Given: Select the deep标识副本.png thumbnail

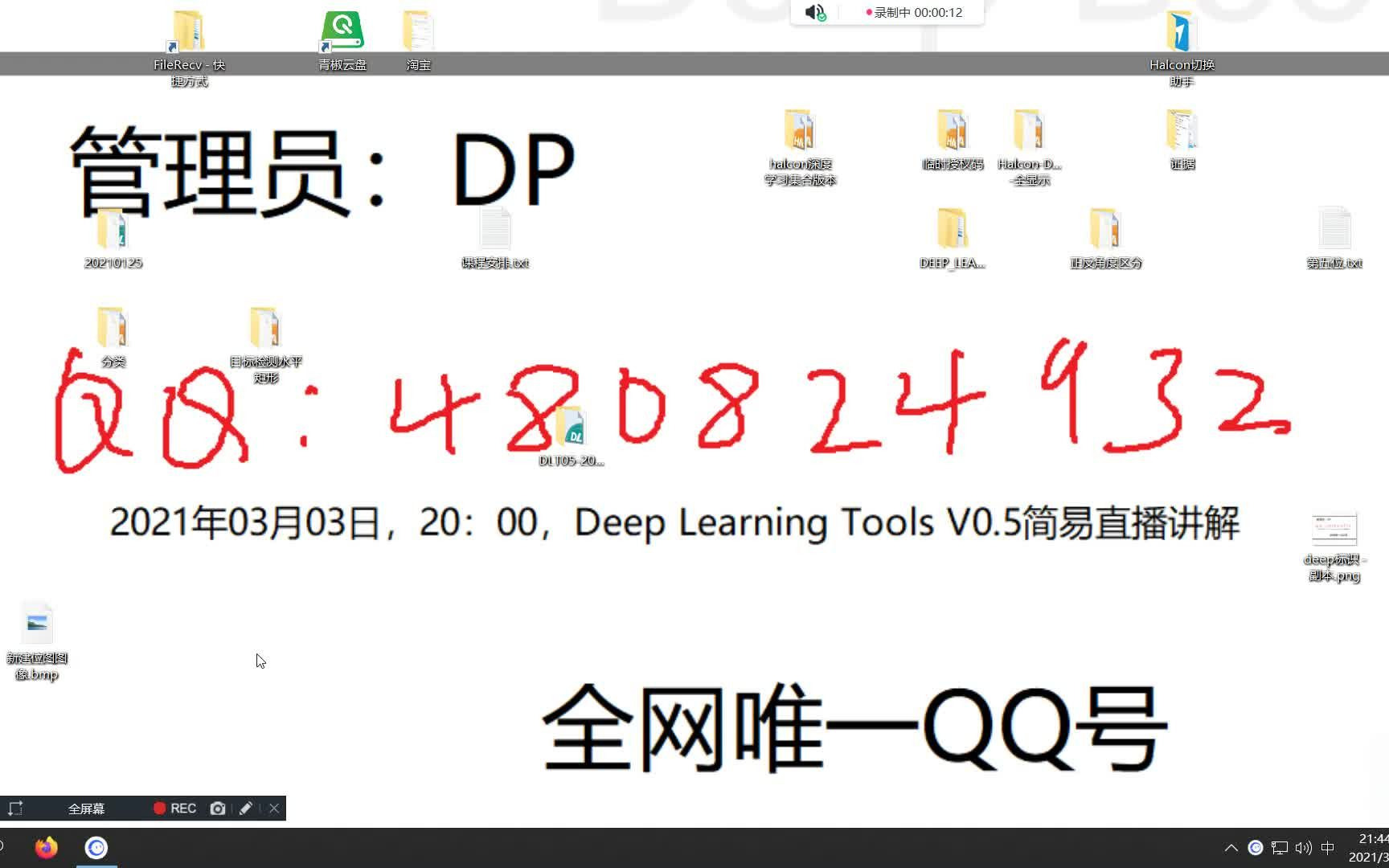Looking at the screenshot, I should (1333, 529).
